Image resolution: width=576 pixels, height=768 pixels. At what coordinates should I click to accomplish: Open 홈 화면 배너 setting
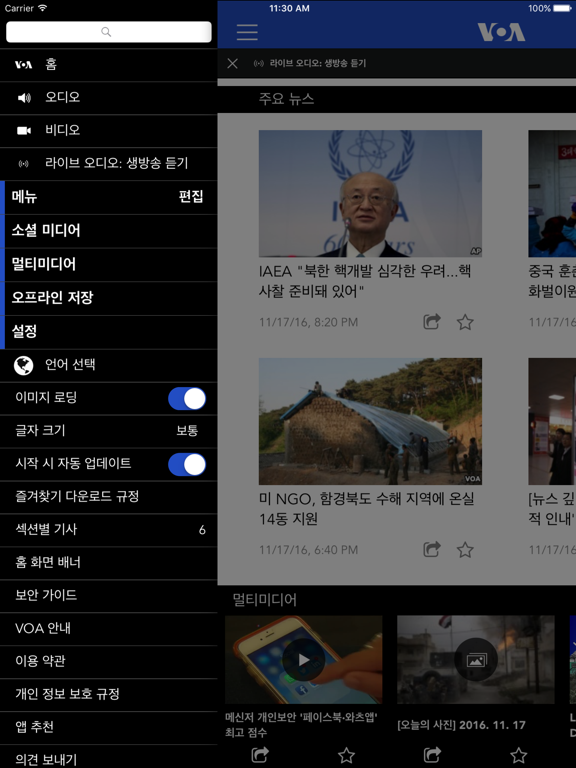[109, 562]
